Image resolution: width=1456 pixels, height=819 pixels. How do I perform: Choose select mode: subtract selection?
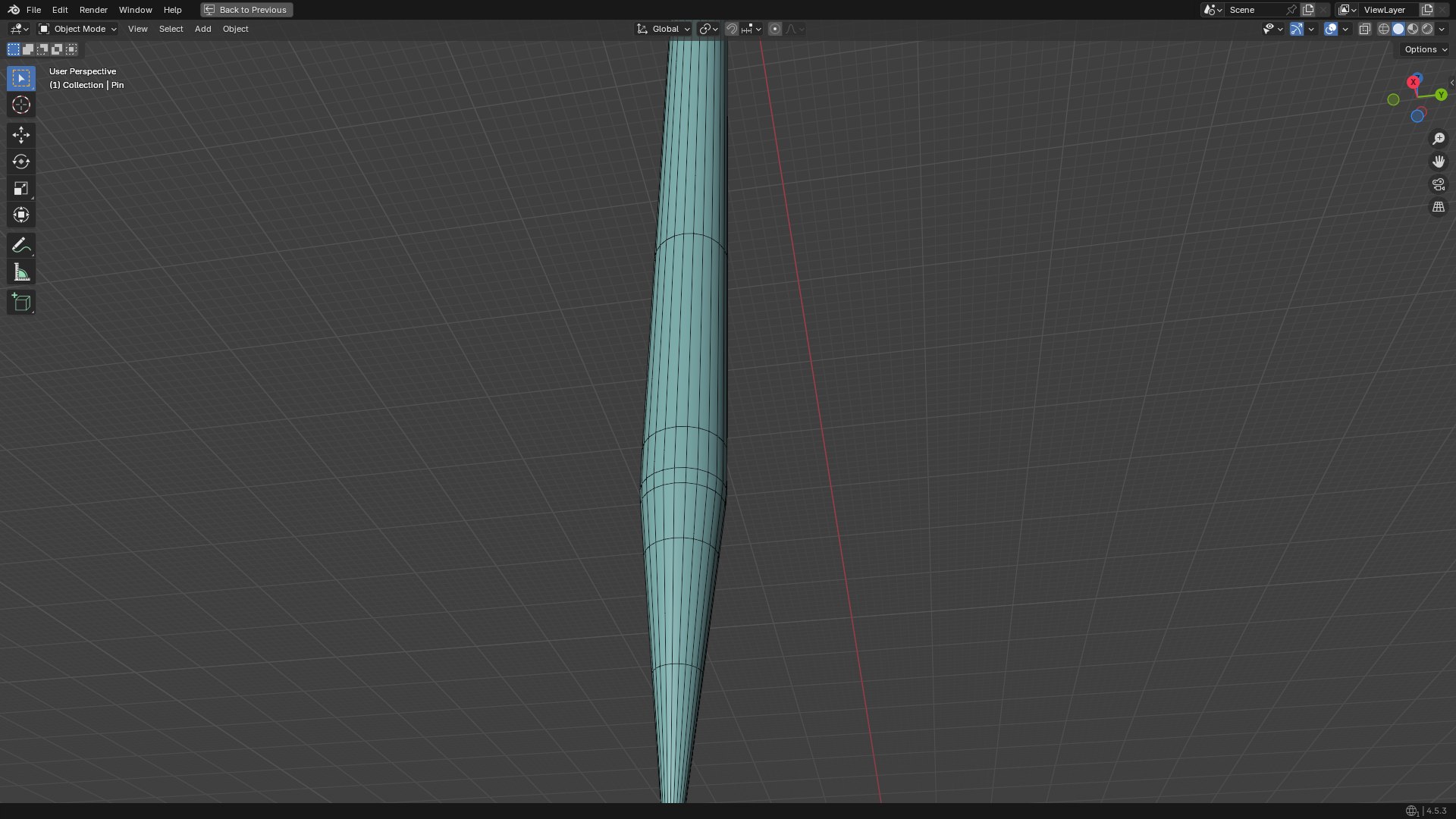click(x=42, y=49)
